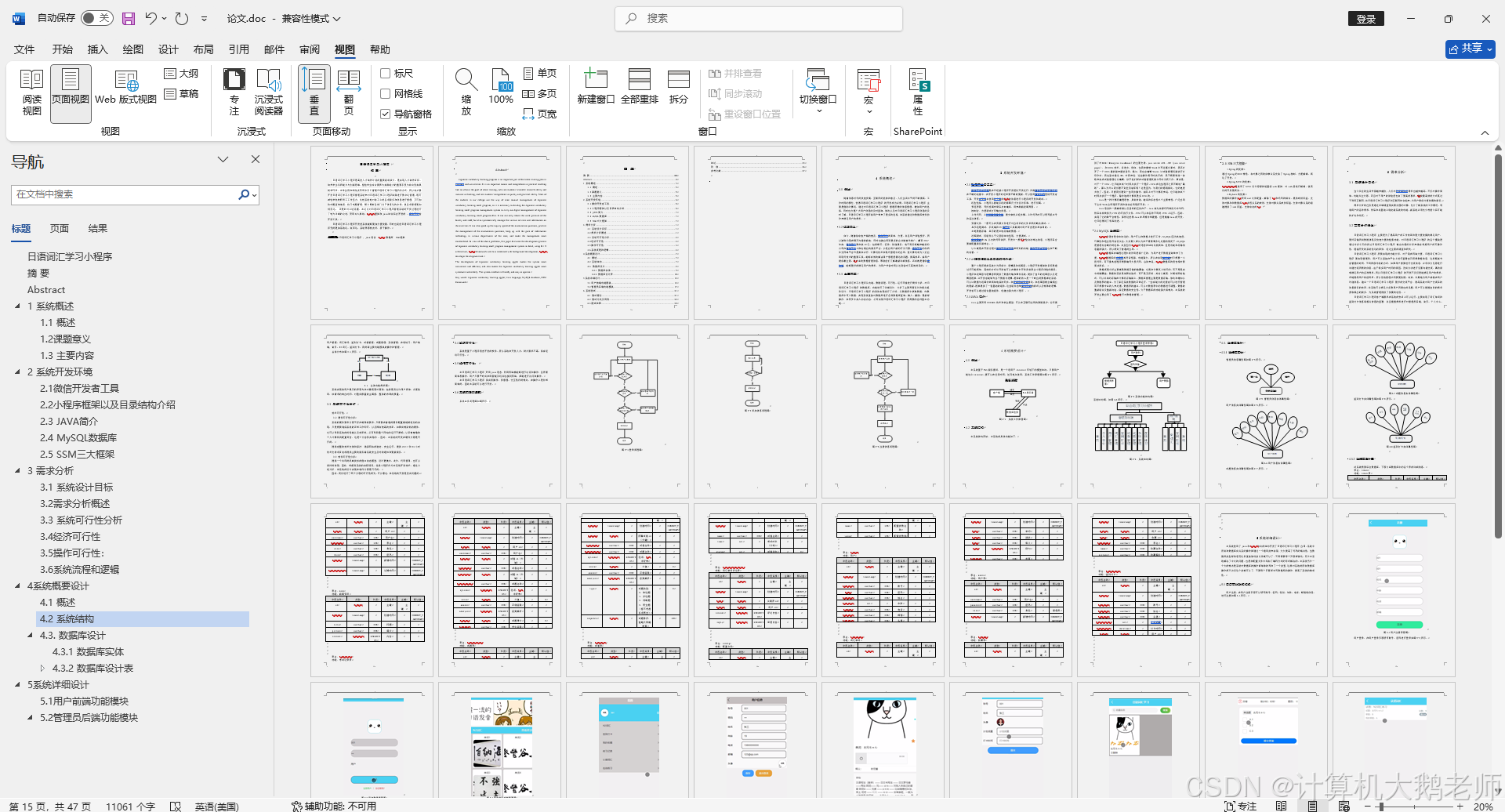
Task: Save document with the save icon
Action: [129, 18]
